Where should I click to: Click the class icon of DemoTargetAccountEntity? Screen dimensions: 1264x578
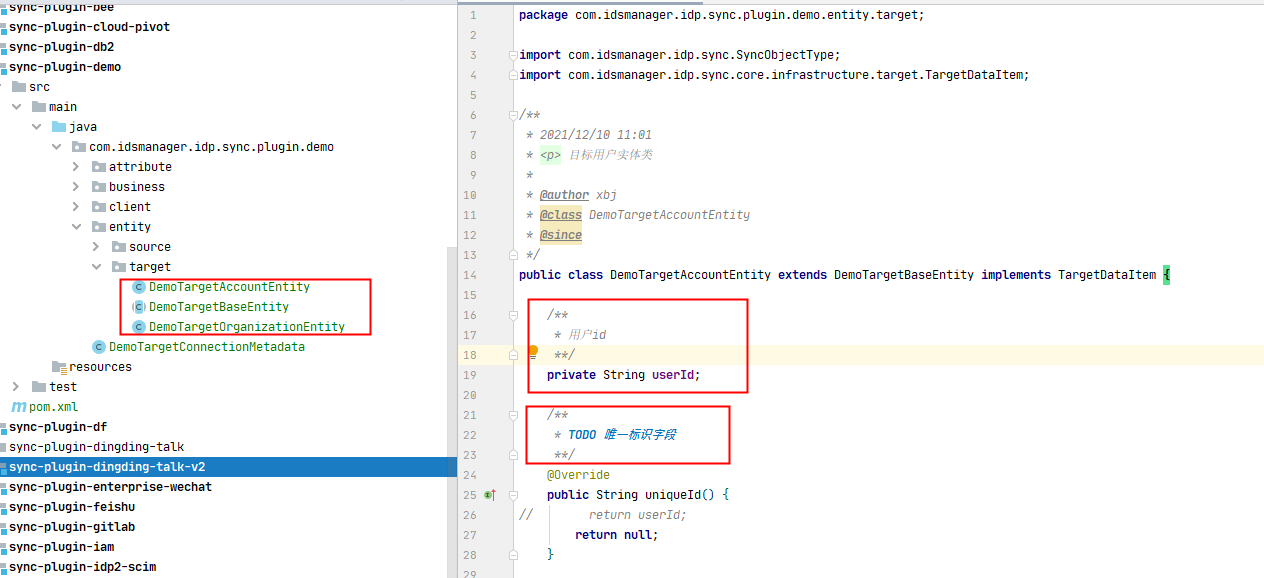138,287
